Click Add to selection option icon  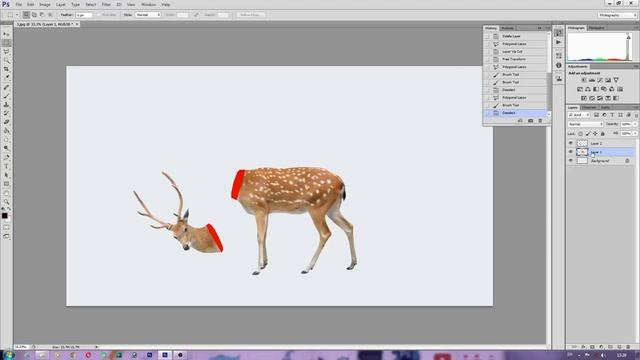(34, 15)
